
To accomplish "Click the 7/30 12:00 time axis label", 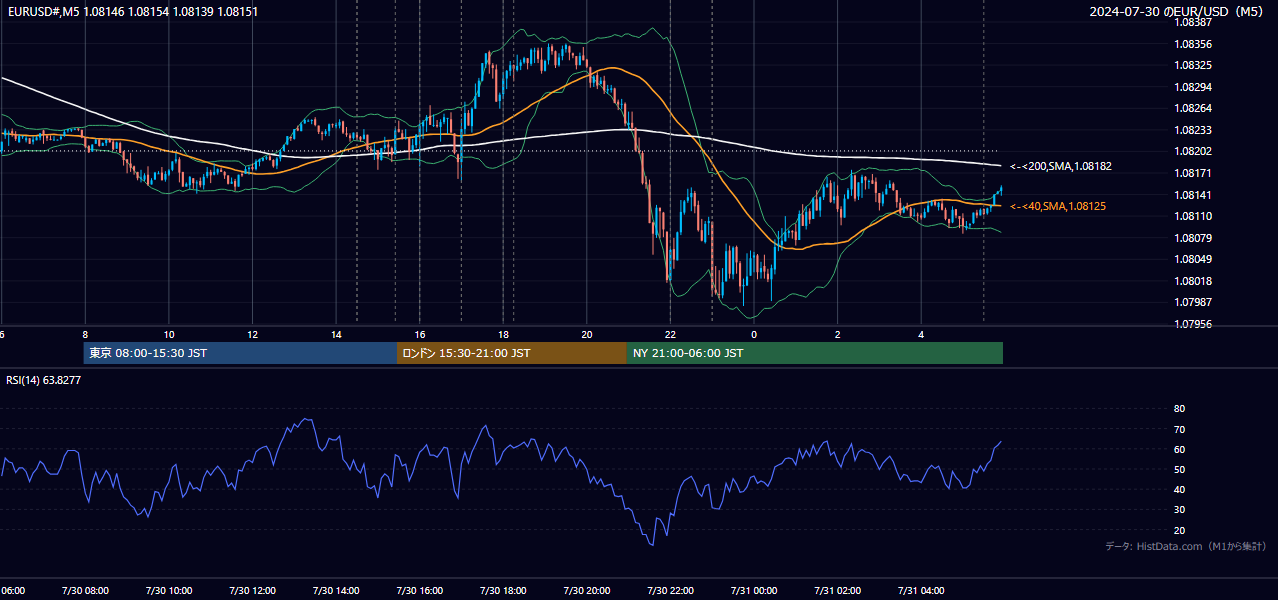I will click(x=252, y=591).
